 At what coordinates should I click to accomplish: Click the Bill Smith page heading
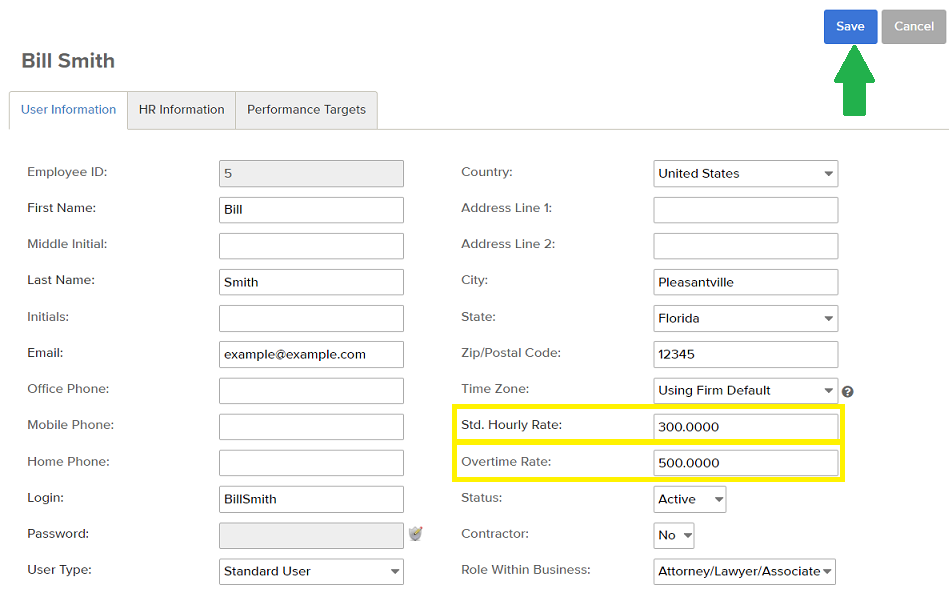tap(68, 61)
